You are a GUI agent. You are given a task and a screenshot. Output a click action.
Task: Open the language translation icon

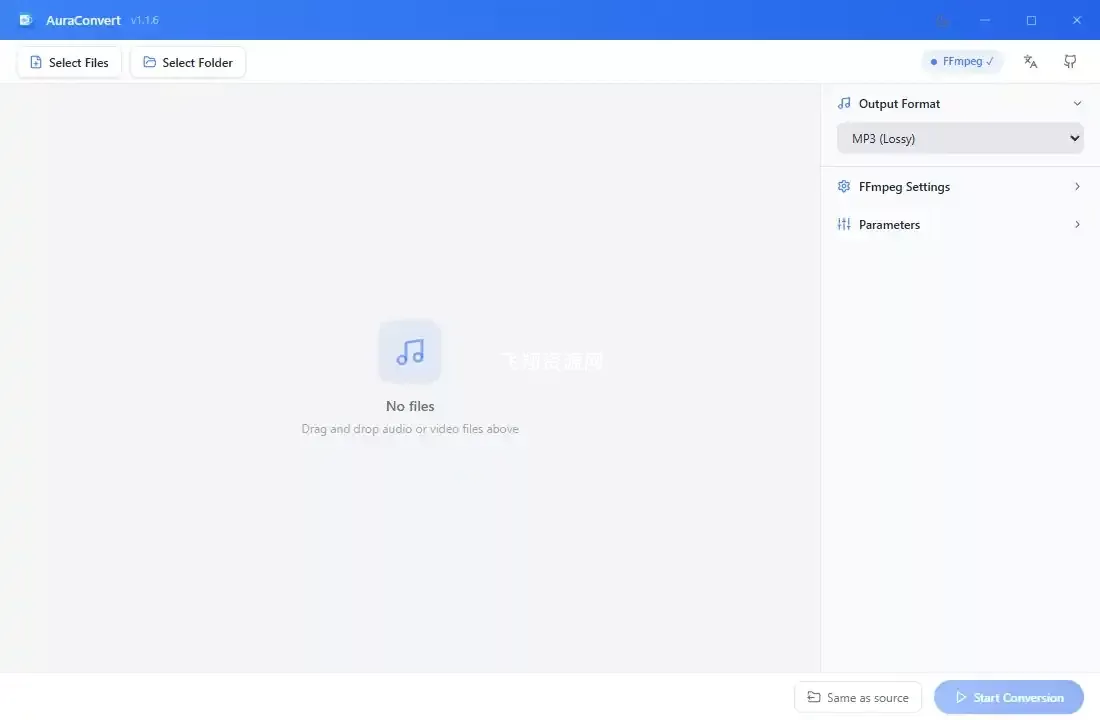[1030, 62]
